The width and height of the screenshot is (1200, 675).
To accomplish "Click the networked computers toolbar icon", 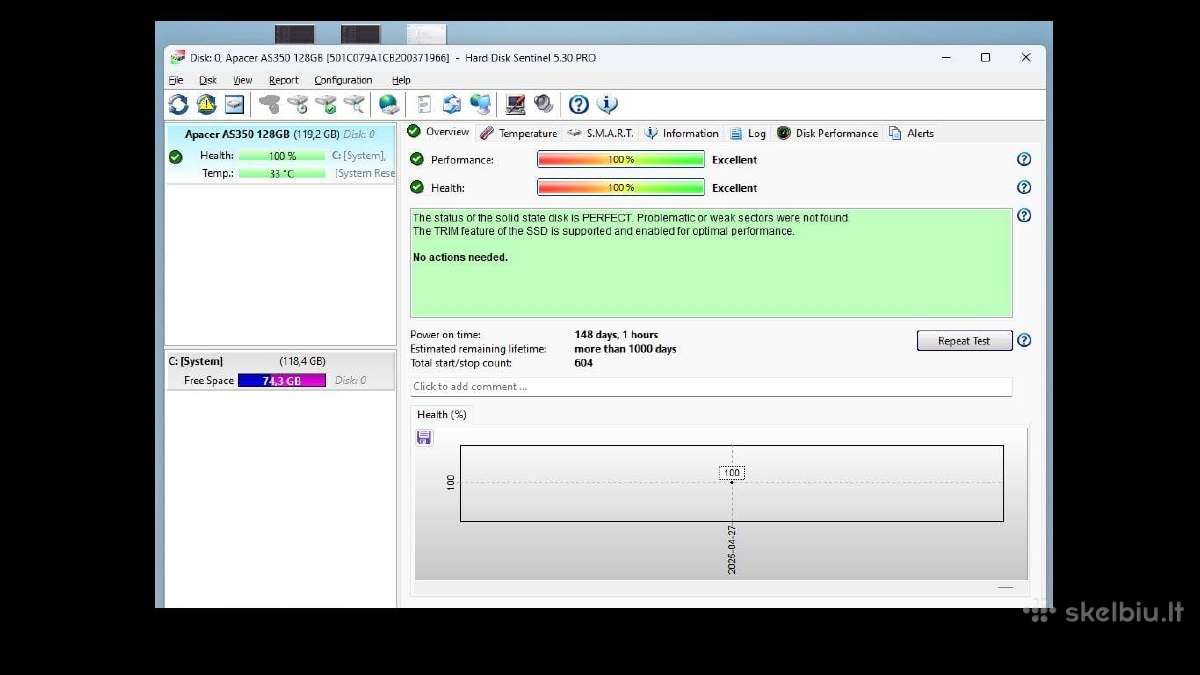I will 481,104.
